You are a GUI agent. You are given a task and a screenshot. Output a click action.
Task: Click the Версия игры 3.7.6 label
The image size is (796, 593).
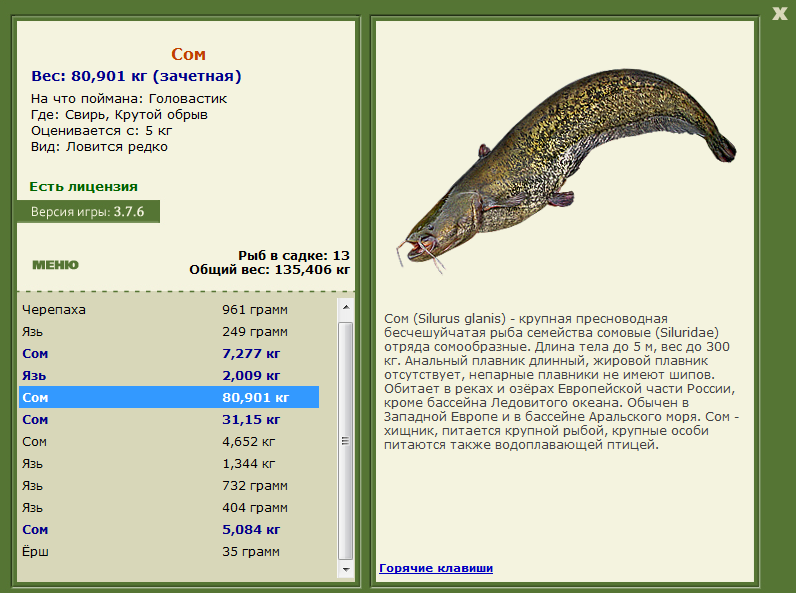[x=88, y=211]
